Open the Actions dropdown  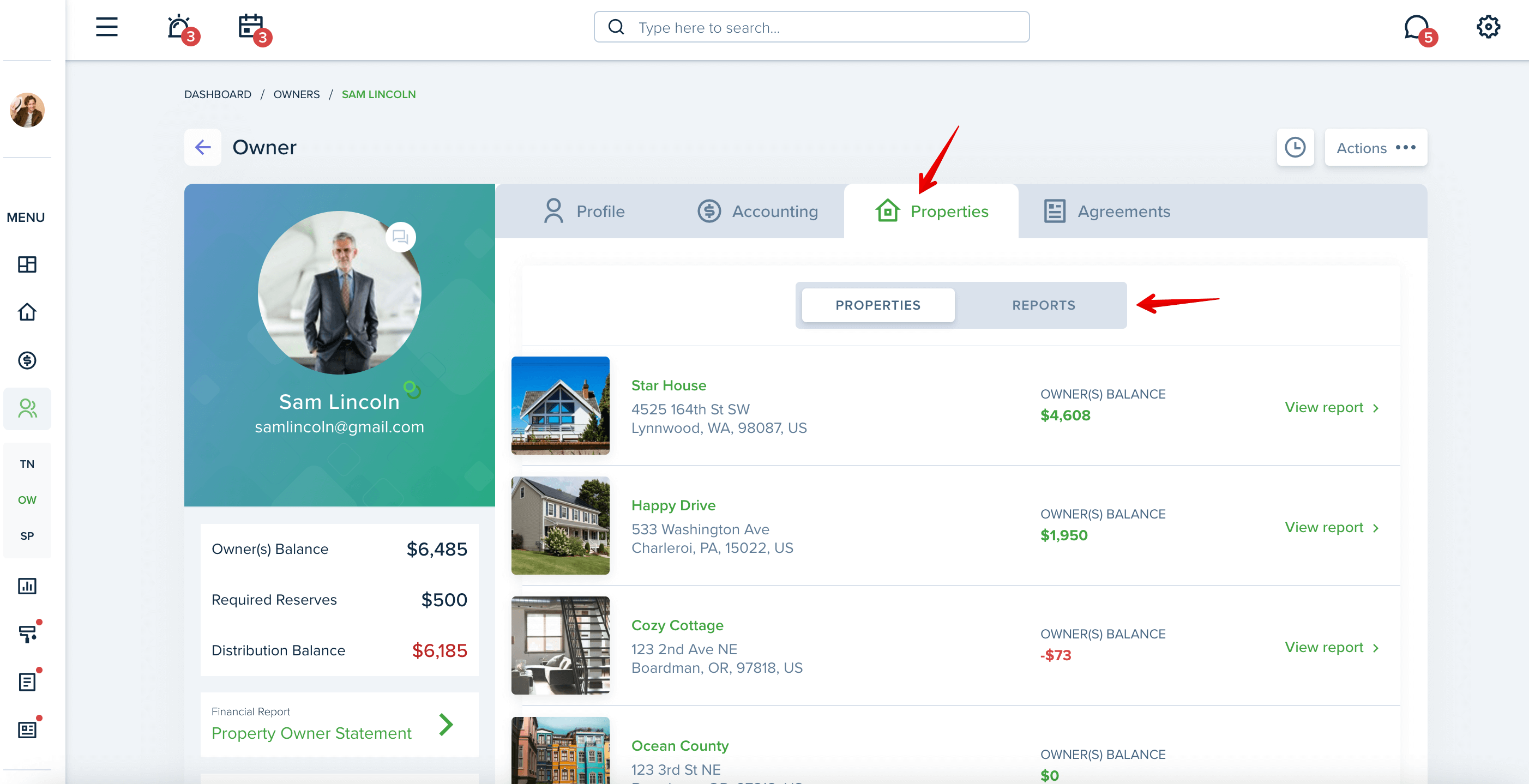tap(1376, 147)
